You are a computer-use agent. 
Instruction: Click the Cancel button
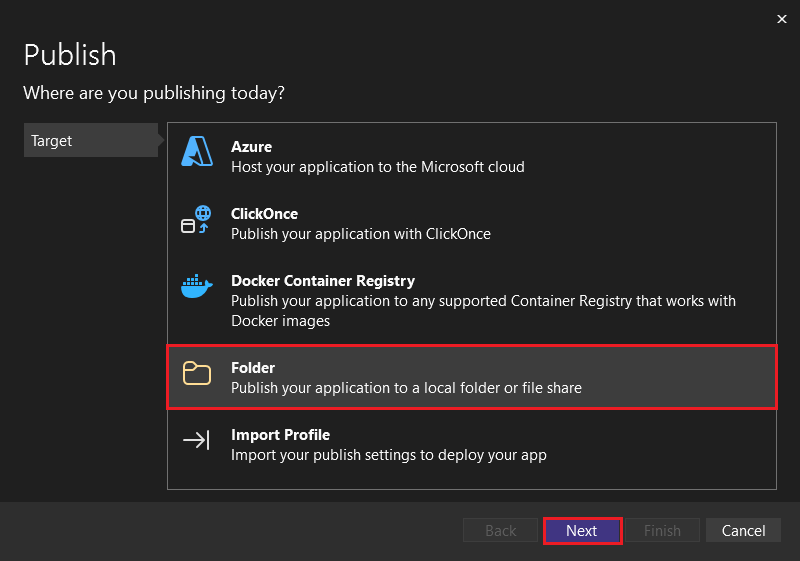point(743,530)
